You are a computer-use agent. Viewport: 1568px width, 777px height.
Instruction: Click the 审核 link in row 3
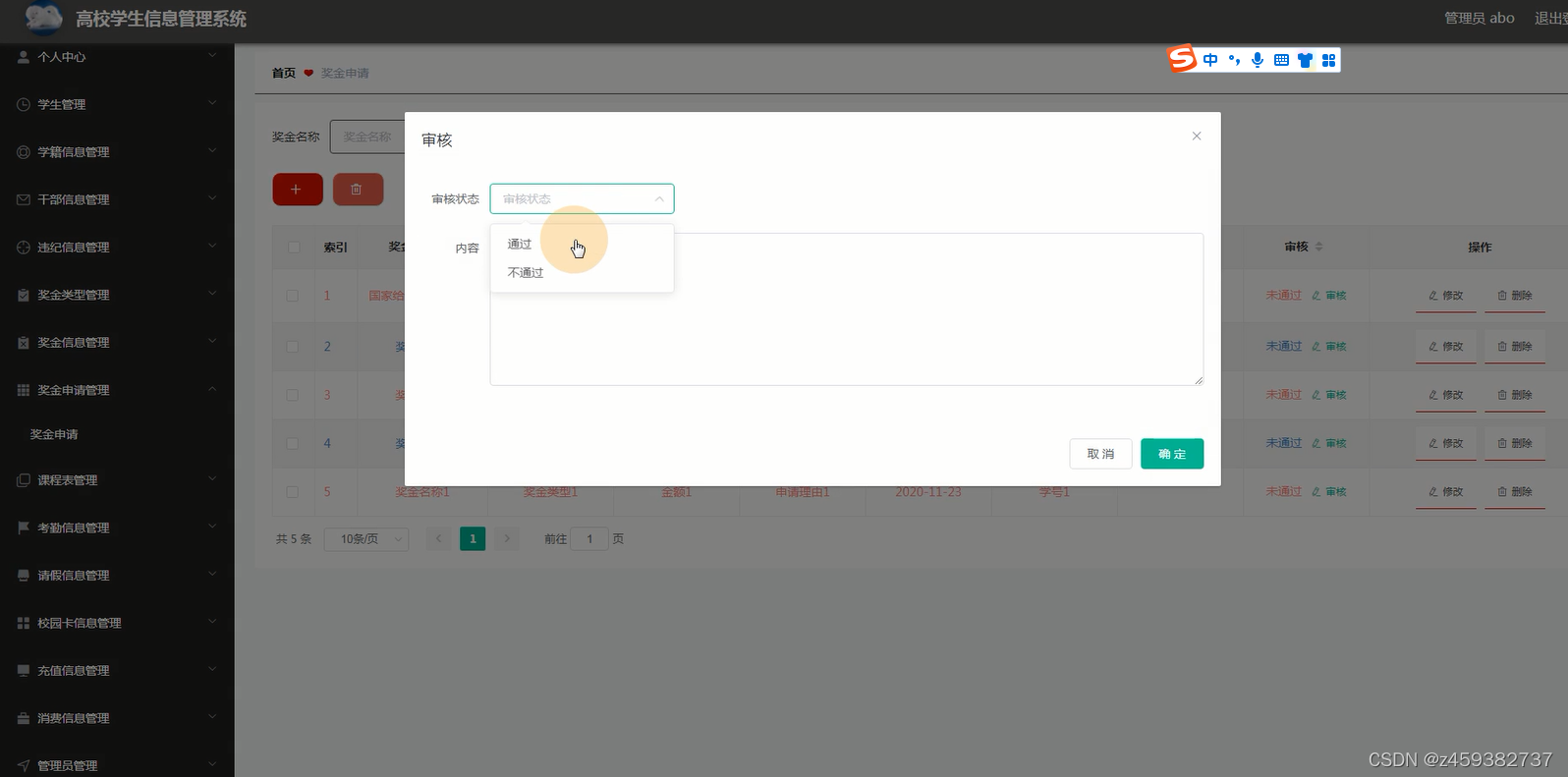(x=1329, y=395)
